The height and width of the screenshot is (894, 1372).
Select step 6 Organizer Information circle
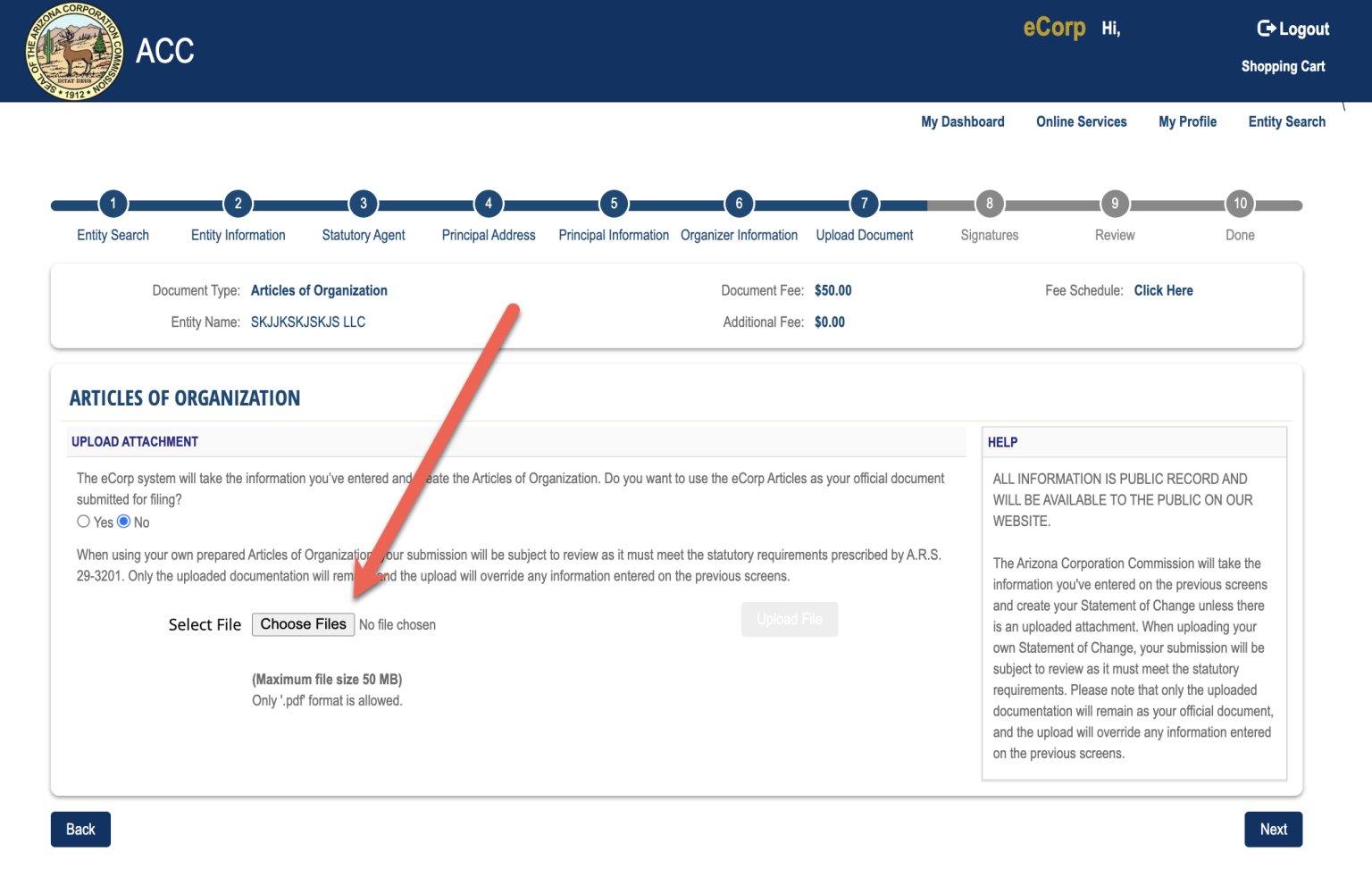pos(739,204)
